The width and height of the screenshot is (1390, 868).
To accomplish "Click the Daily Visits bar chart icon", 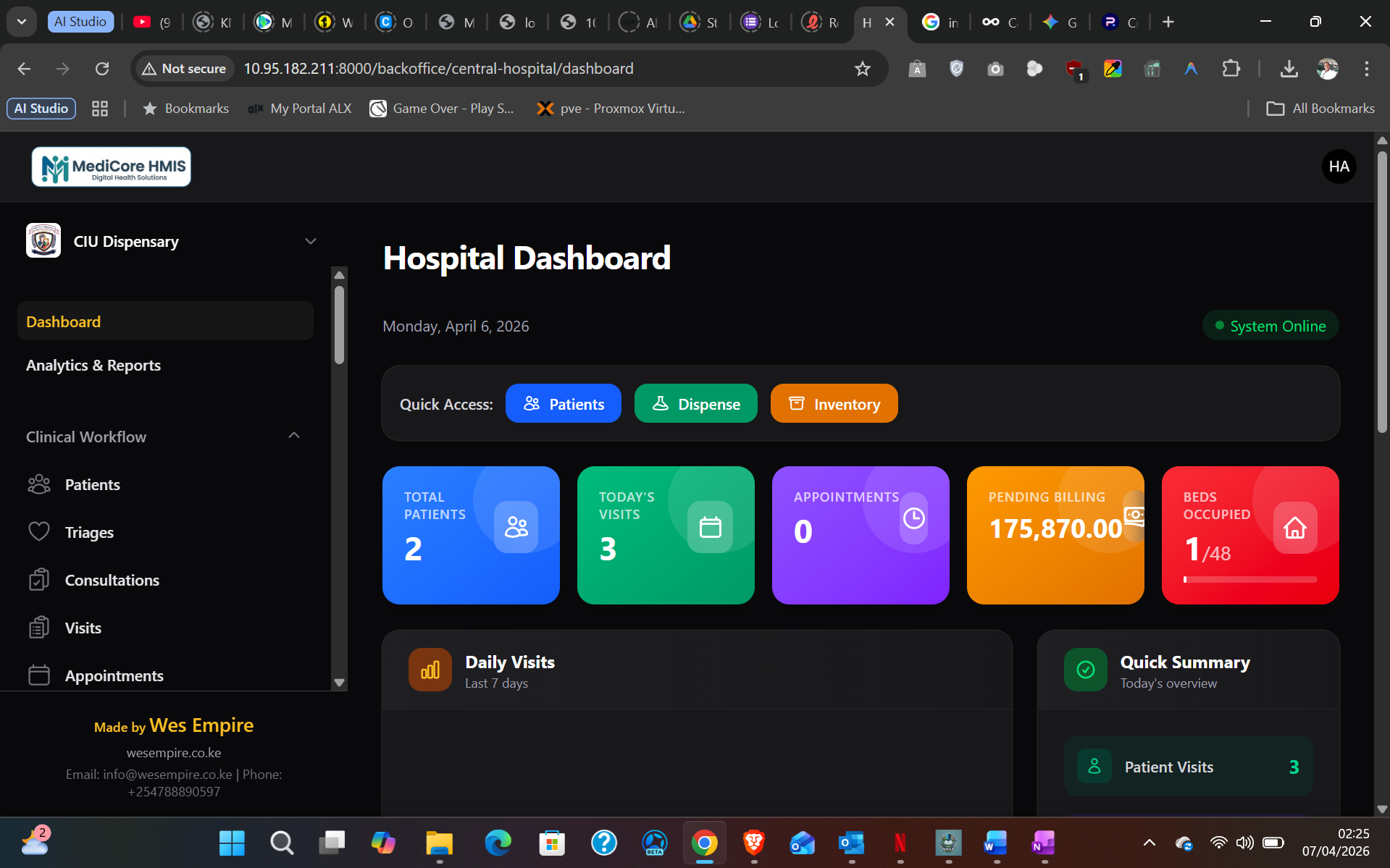I will click(430, 670).
